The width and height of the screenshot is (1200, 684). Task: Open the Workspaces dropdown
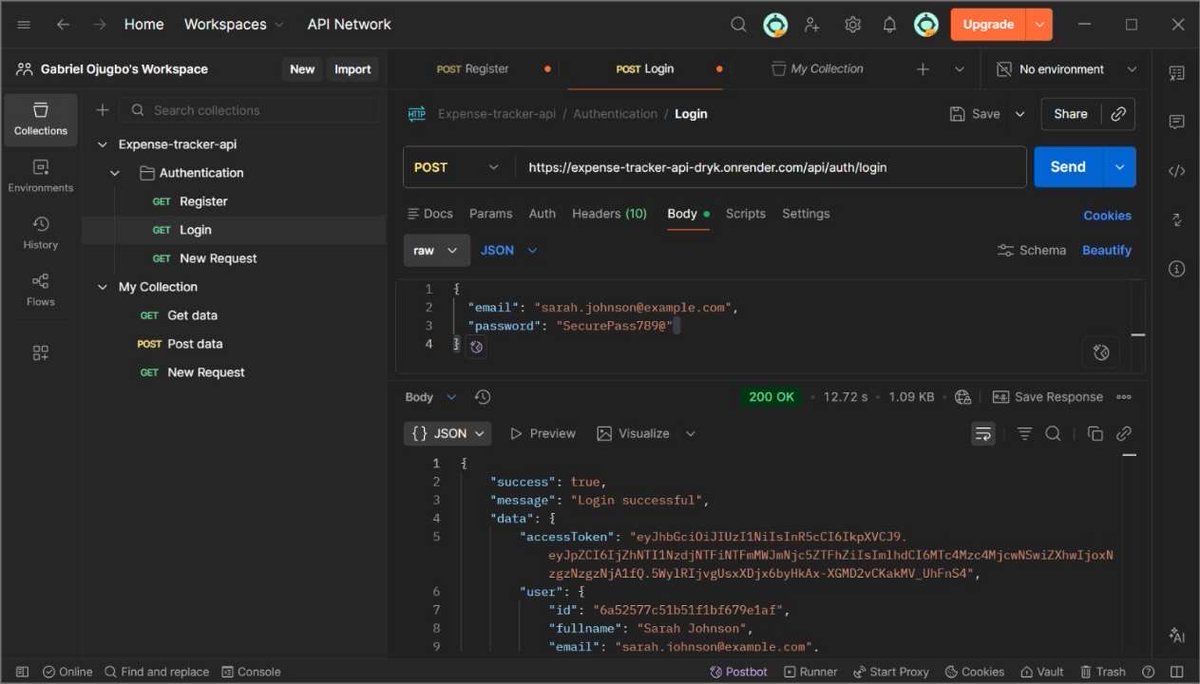[x=234, y=24]
